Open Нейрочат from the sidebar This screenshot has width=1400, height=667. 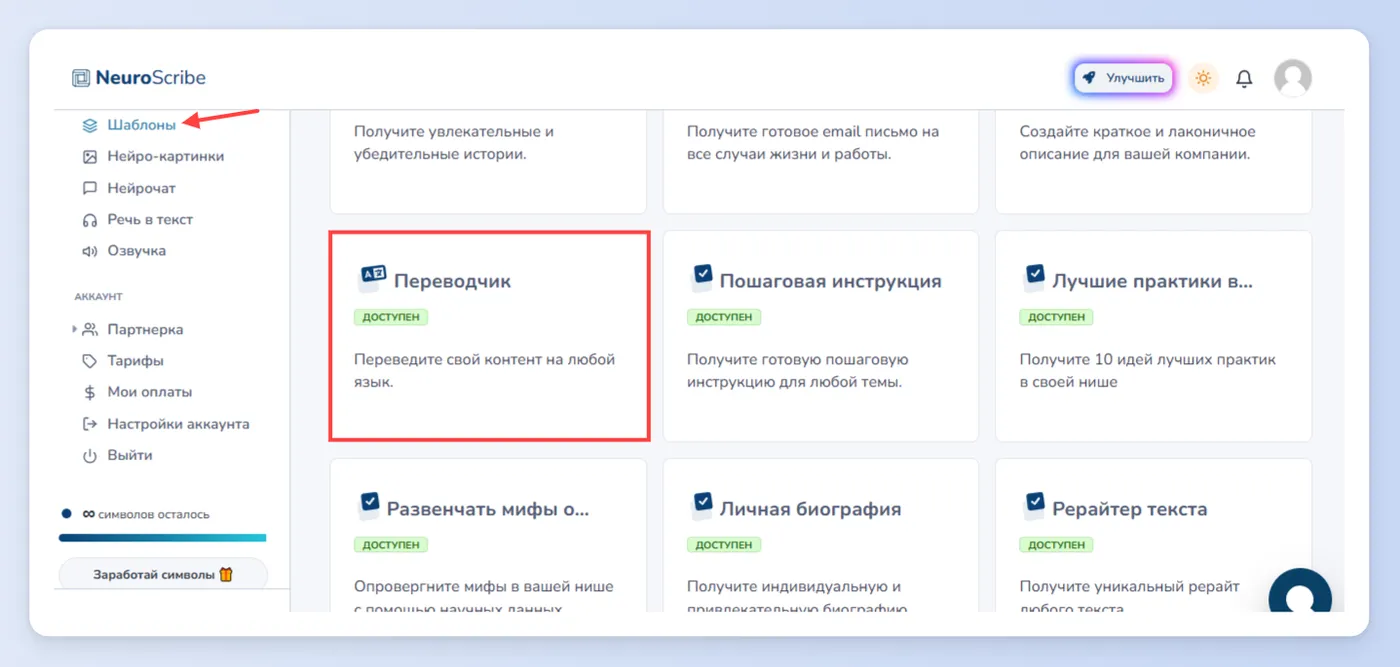point(142,188)
